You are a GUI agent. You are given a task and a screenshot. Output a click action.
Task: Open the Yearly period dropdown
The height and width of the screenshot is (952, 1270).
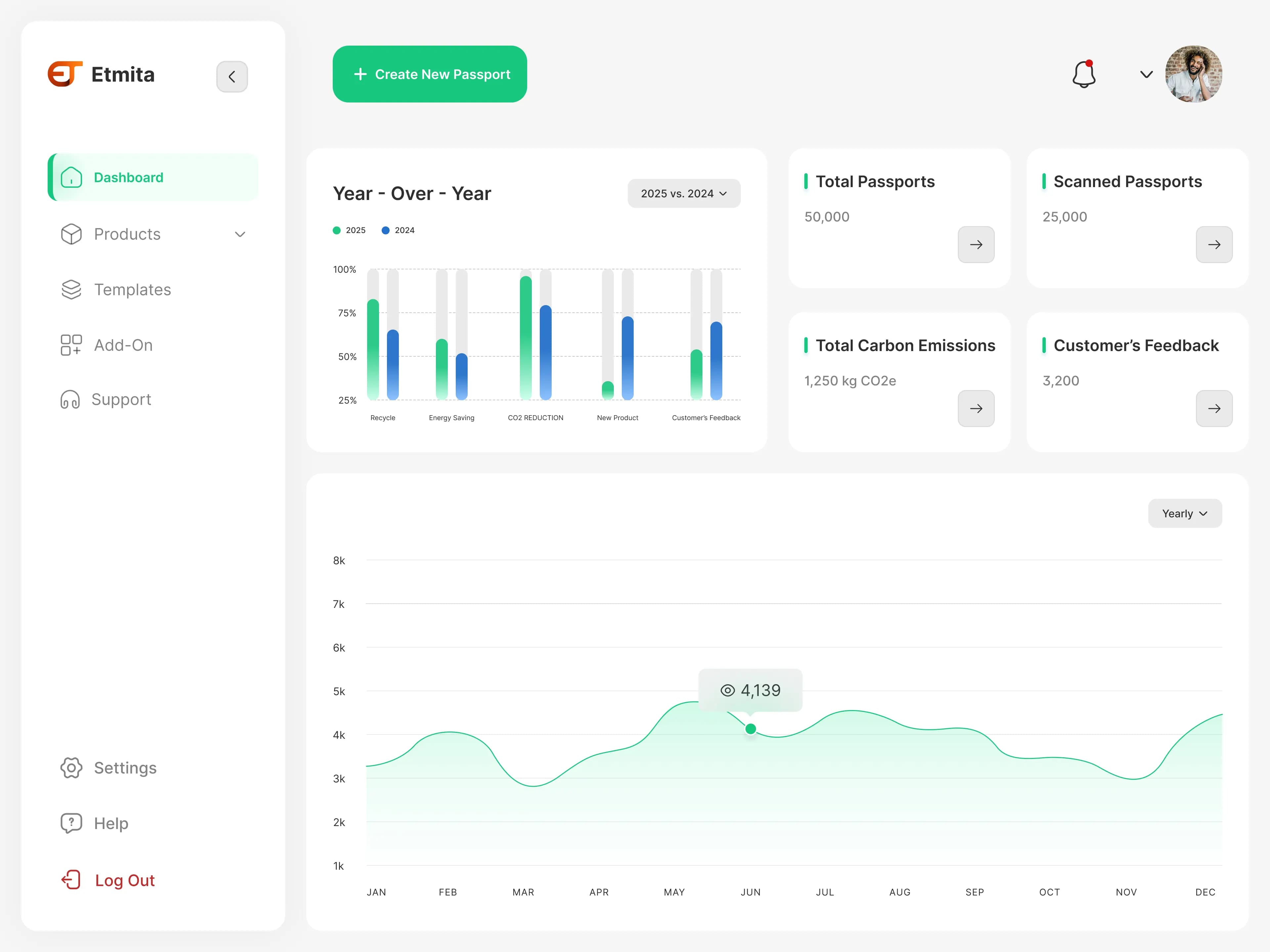[1185, 514]
